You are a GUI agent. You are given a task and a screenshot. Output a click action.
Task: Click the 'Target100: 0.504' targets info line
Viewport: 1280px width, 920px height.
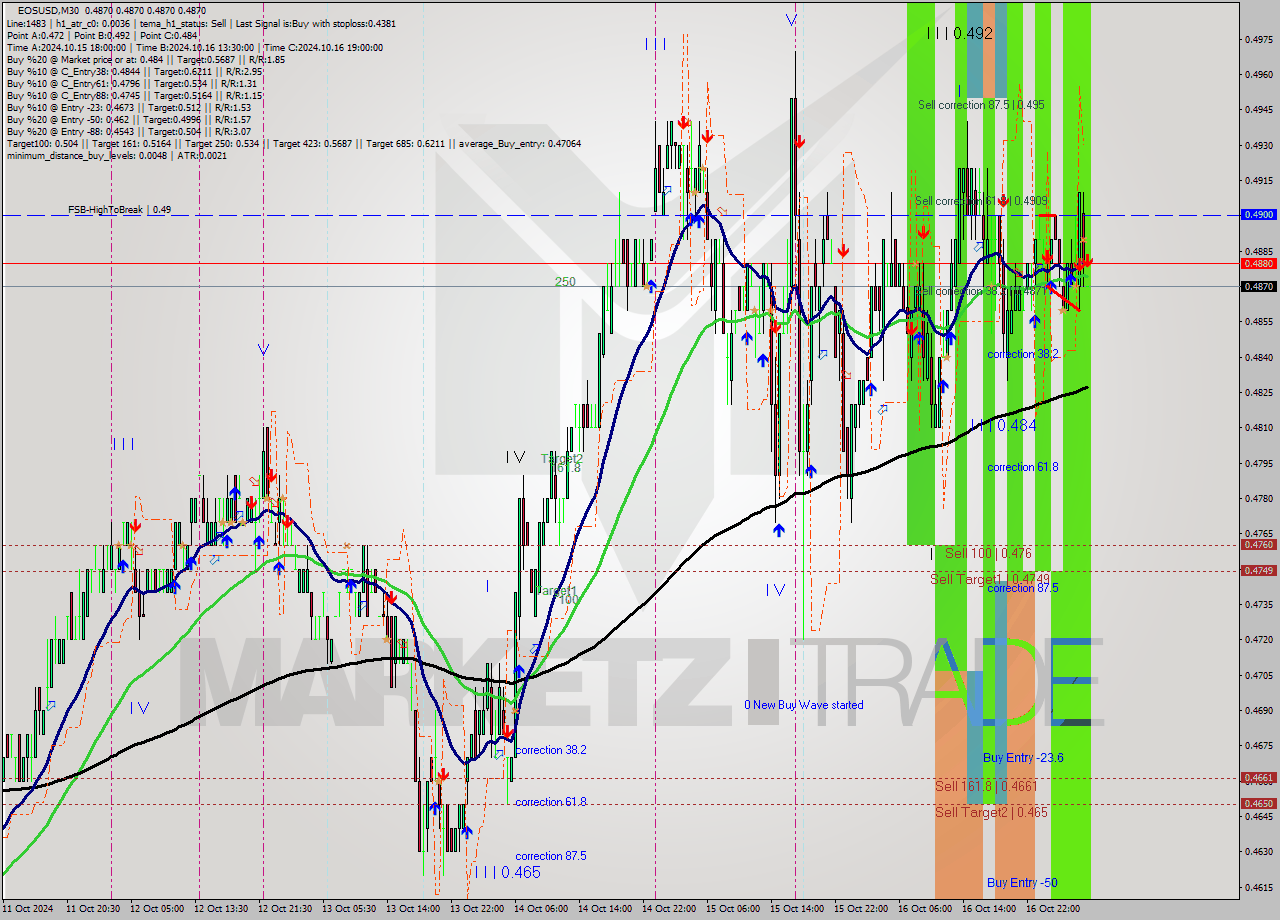pos(293,143)
